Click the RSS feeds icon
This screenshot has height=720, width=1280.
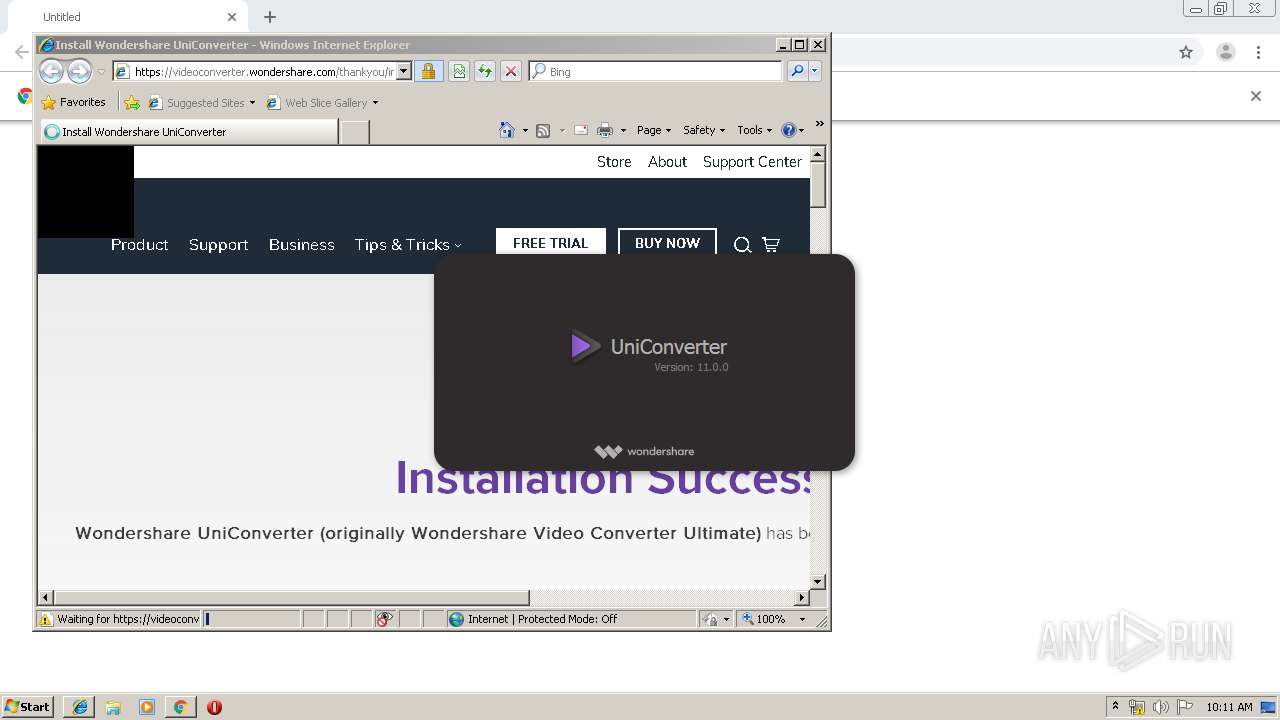(x=543, y=130)
